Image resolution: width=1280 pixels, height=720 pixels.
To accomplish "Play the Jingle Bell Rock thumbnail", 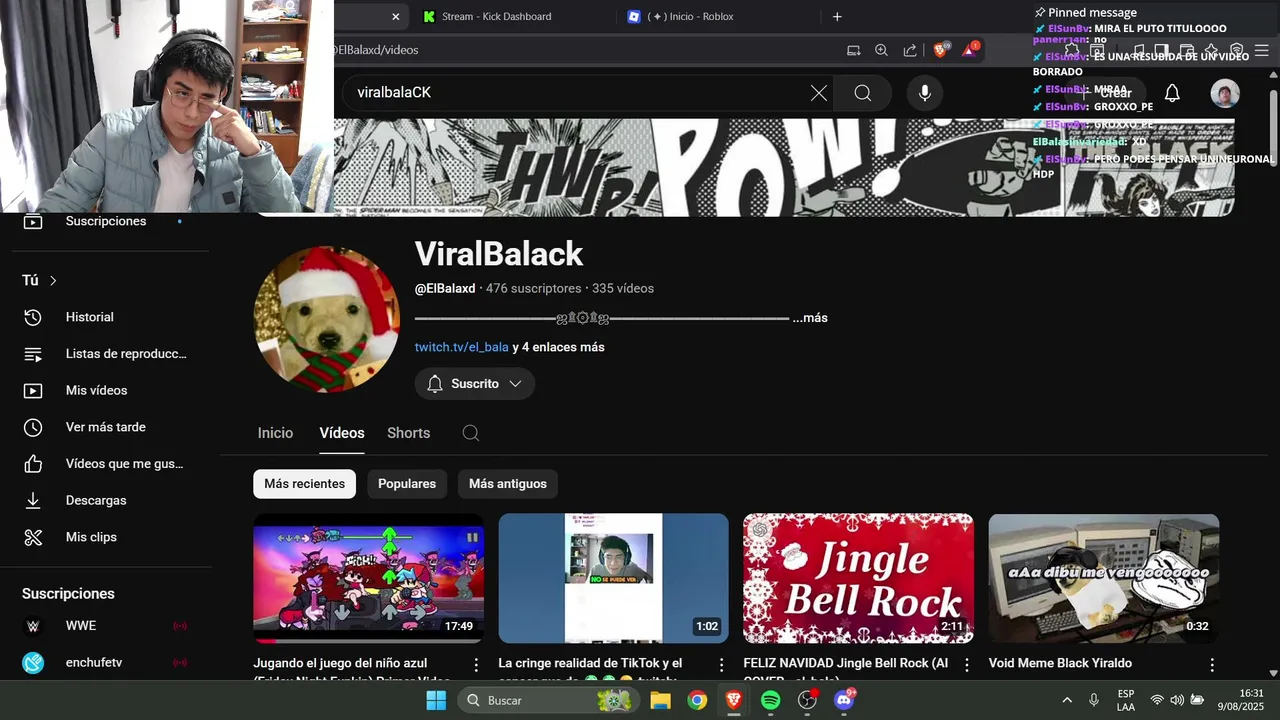I will coord(858,578).
